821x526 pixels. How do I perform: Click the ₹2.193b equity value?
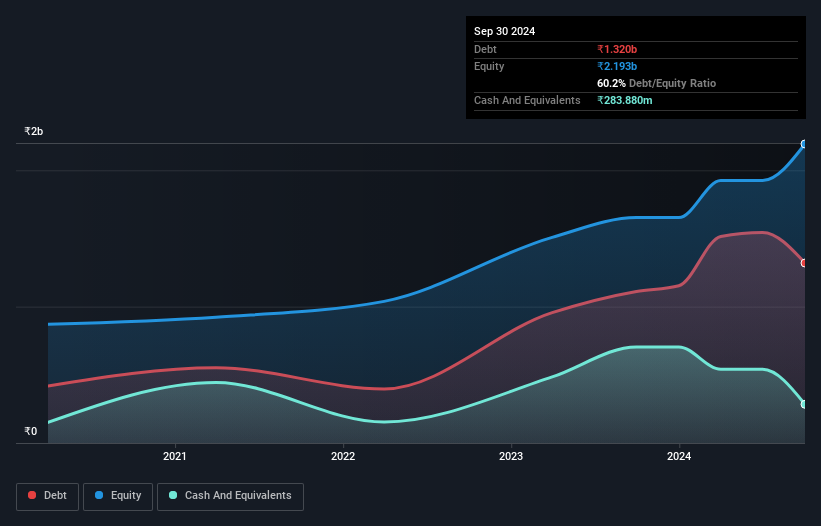[617, 66]
